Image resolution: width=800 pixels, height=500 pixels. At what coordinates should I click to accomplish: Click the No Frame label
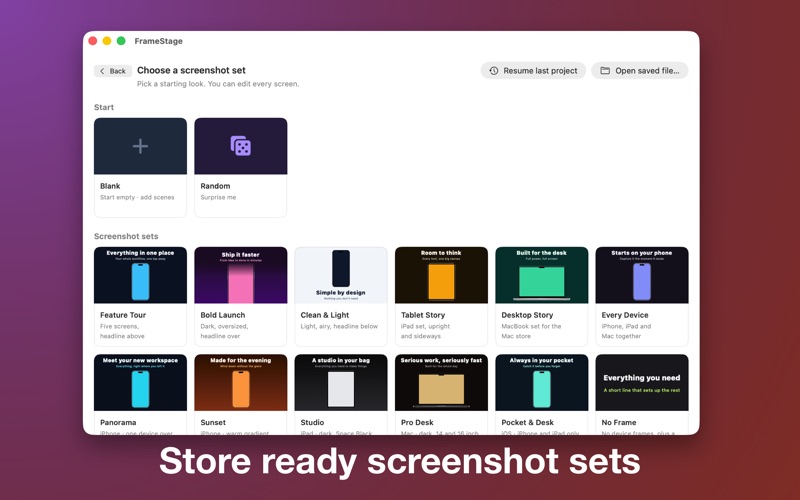tap(619, 422)
